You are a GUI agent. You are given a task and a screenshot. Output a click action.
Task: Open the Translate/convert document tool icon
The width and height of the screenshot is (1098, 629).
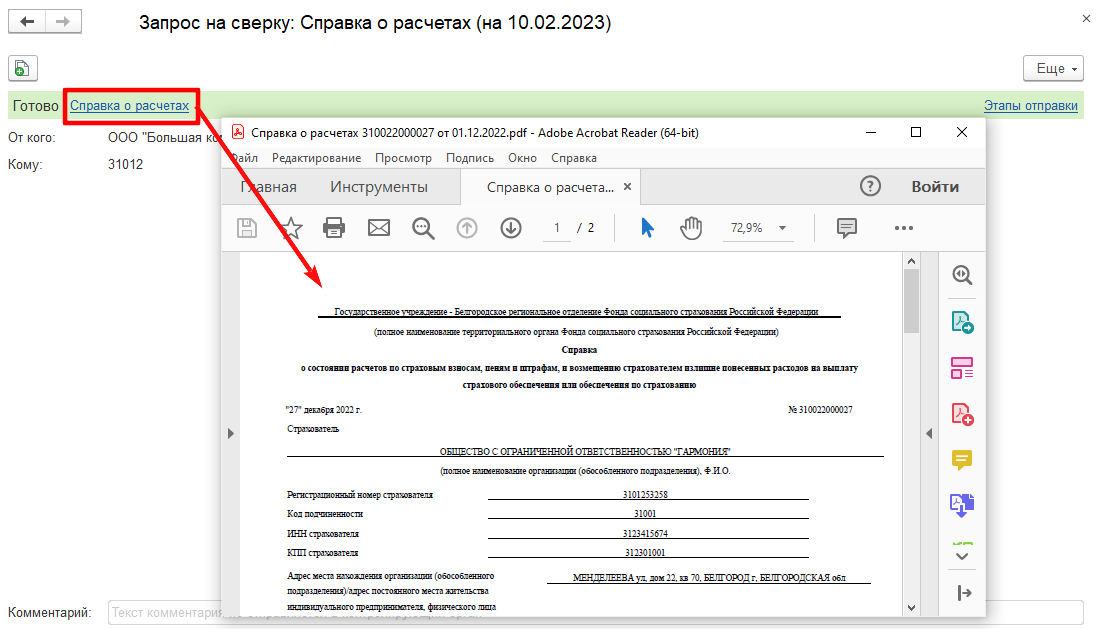962,505
